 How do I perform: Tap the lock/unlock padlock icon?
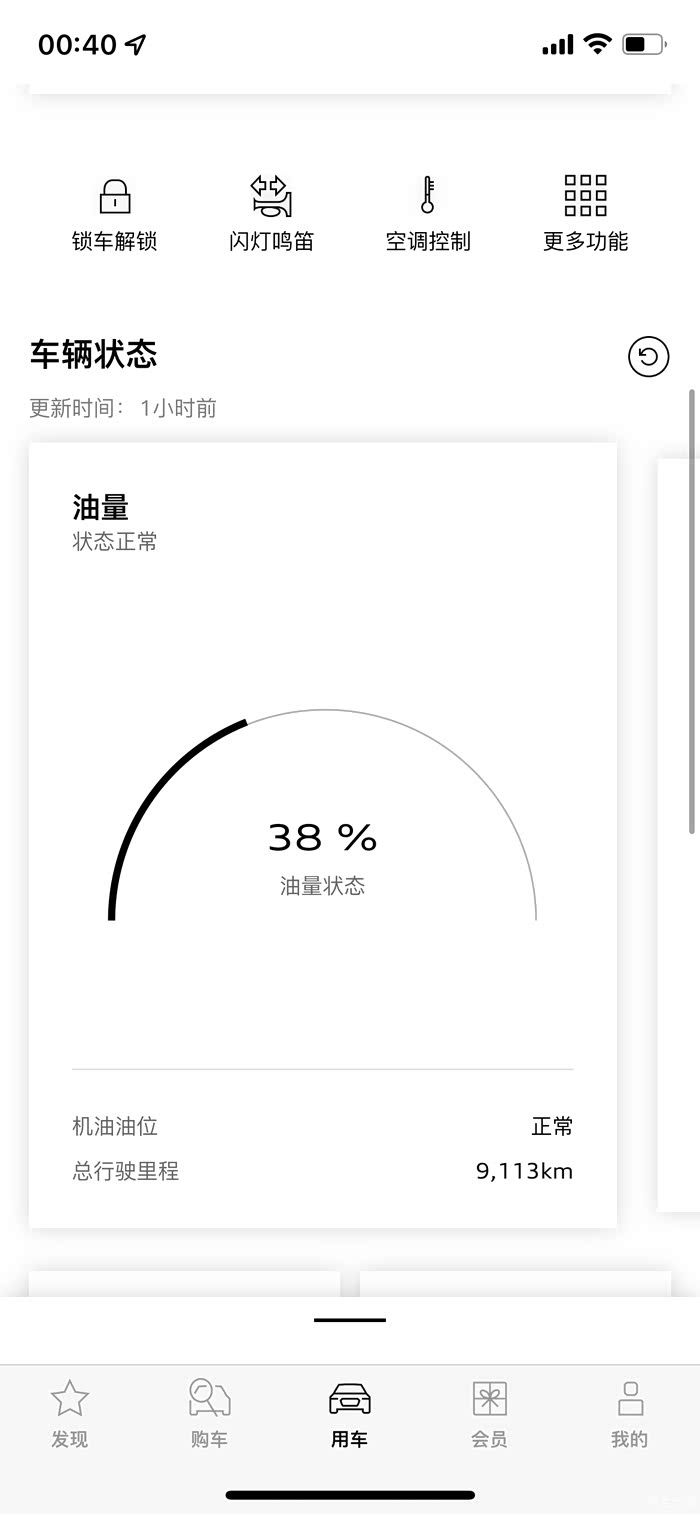(115, 196)
